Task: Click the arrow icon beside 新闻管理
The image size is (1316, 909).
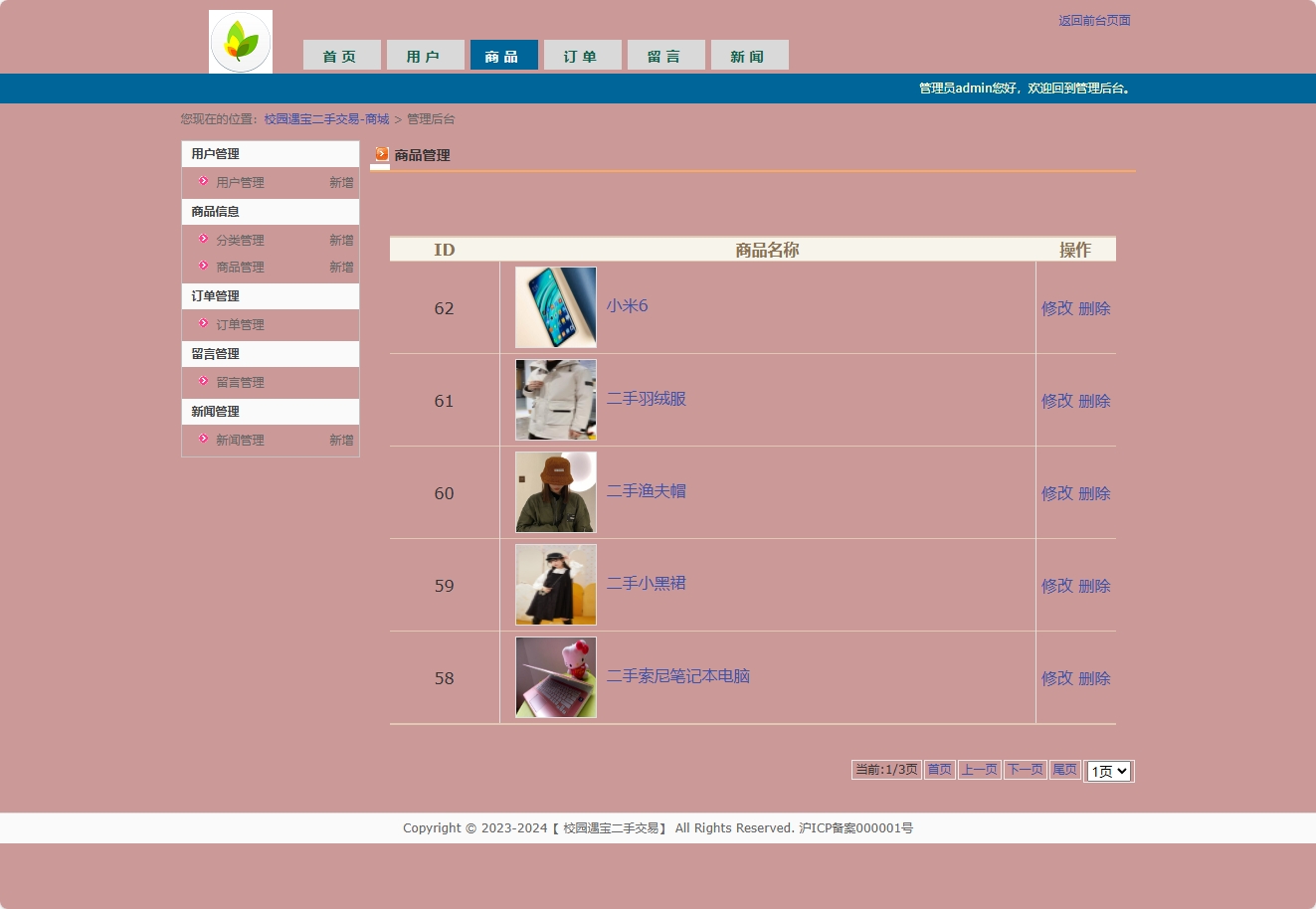Action: click(202, 440)
